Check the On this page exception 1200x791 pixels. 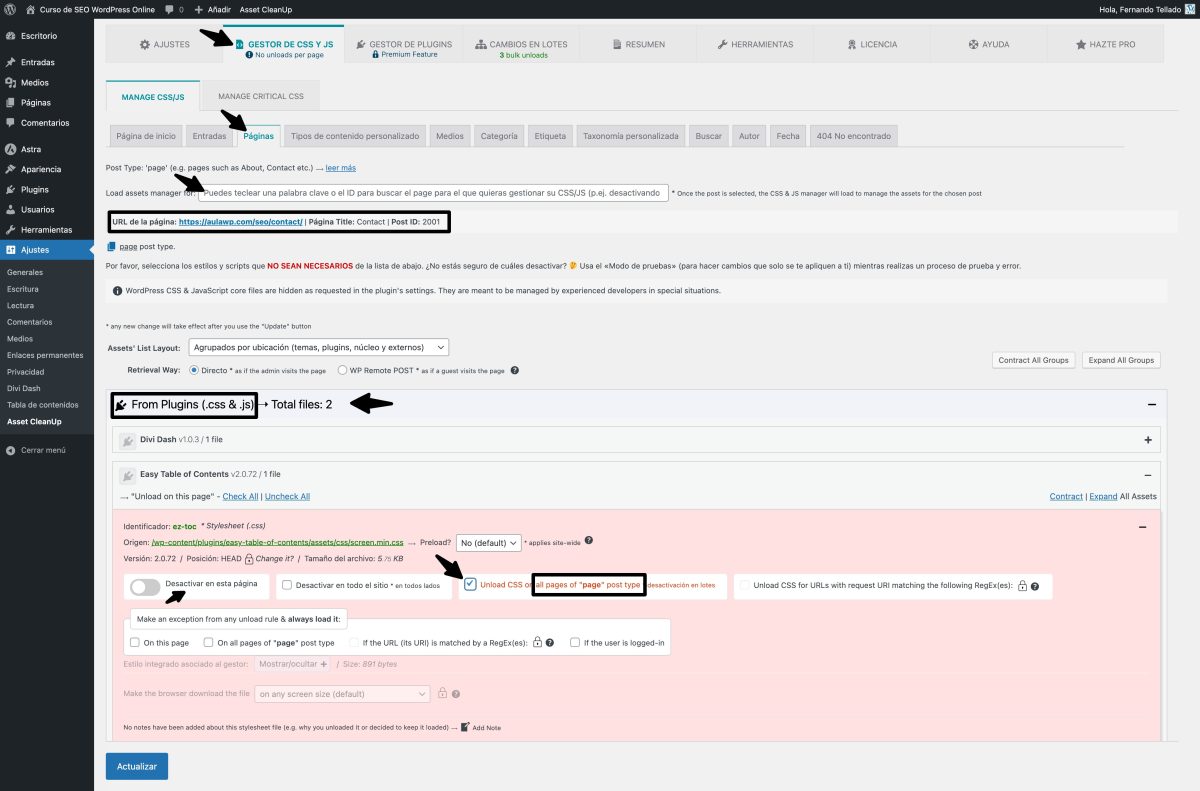[x=135, y=642]
